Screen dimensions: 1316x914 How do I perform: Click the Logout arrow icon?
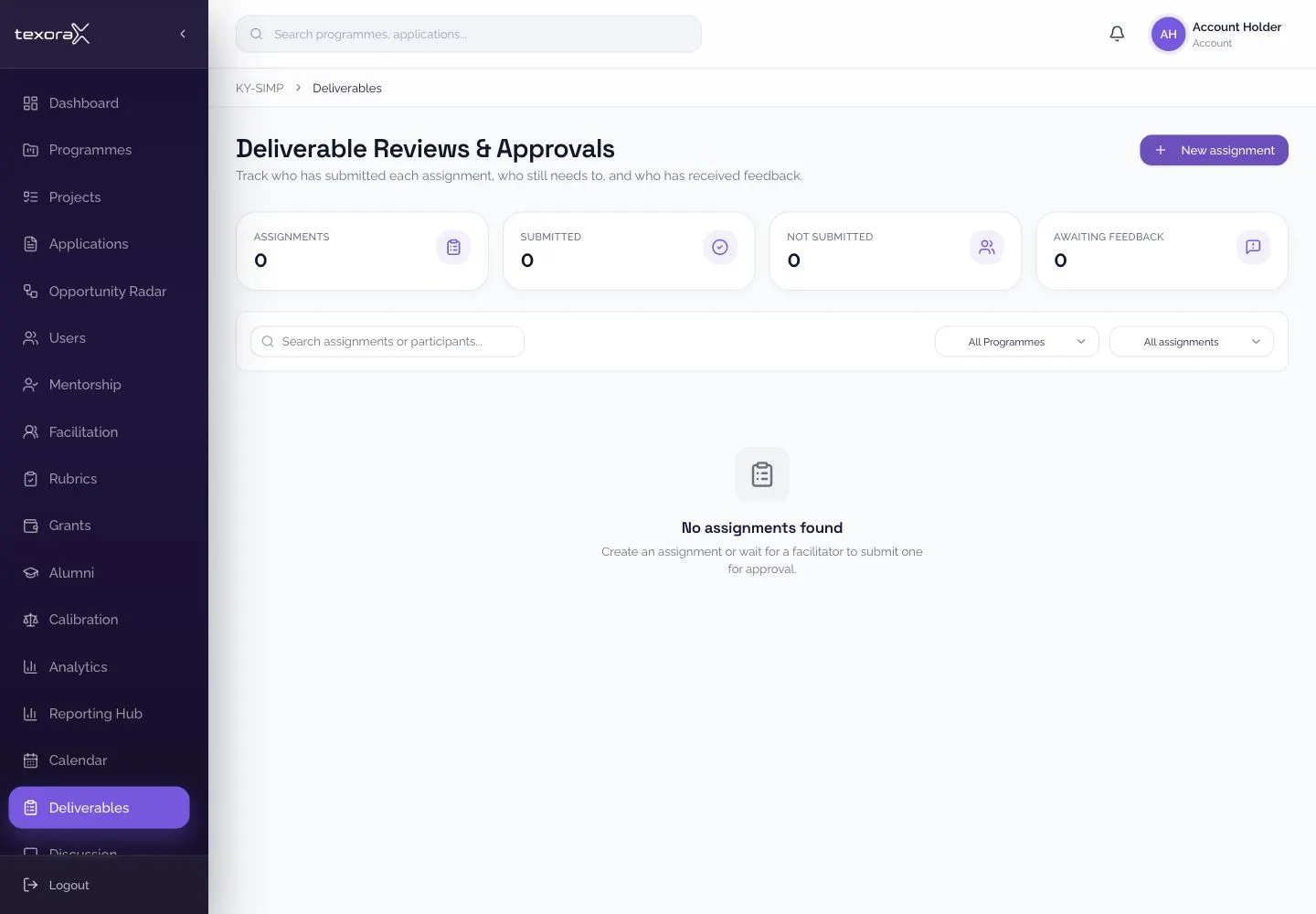(30, 885)
